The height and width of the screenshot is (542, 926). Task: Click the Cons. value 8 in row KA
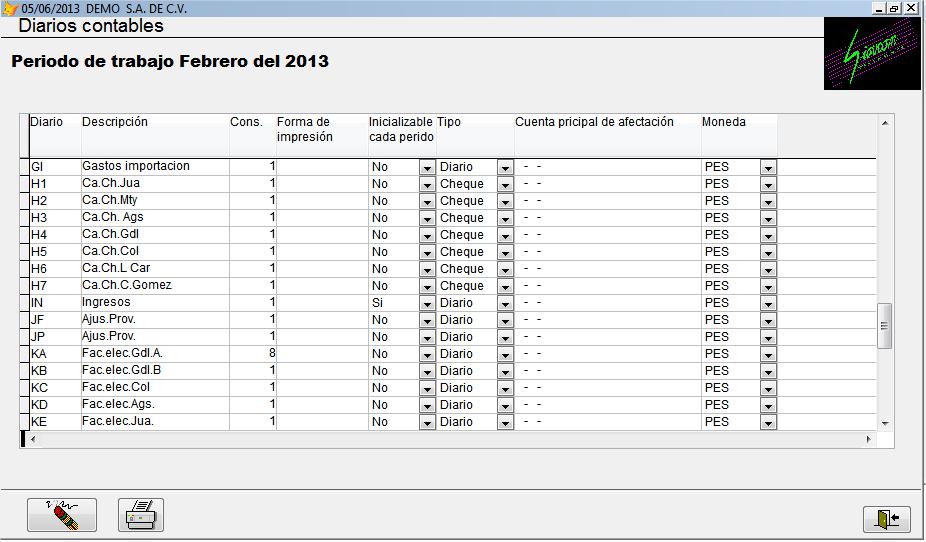tap(253, 354)
